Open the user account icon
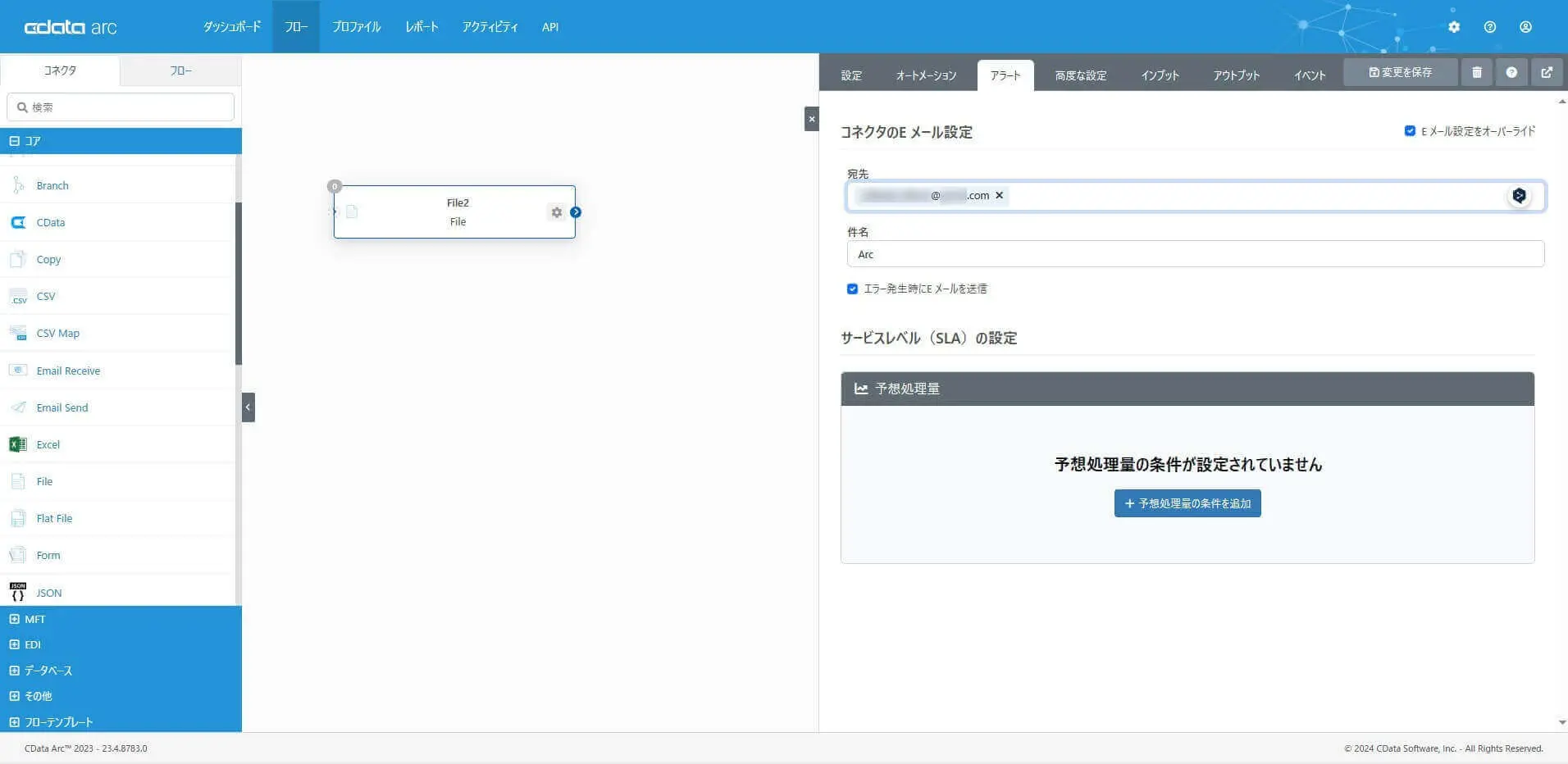This screenshot has height=764, width=1568. (x=1525, y=27)
